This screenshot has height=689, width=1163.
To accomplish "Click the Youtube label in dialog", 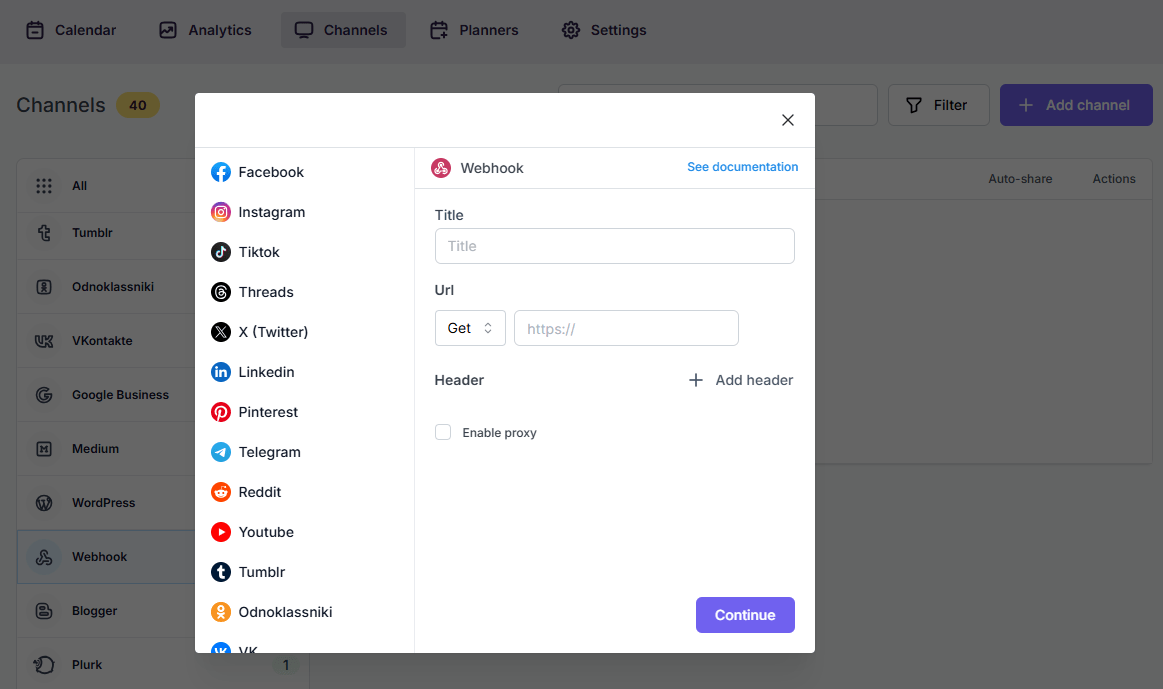I will [x=266, y=533].
